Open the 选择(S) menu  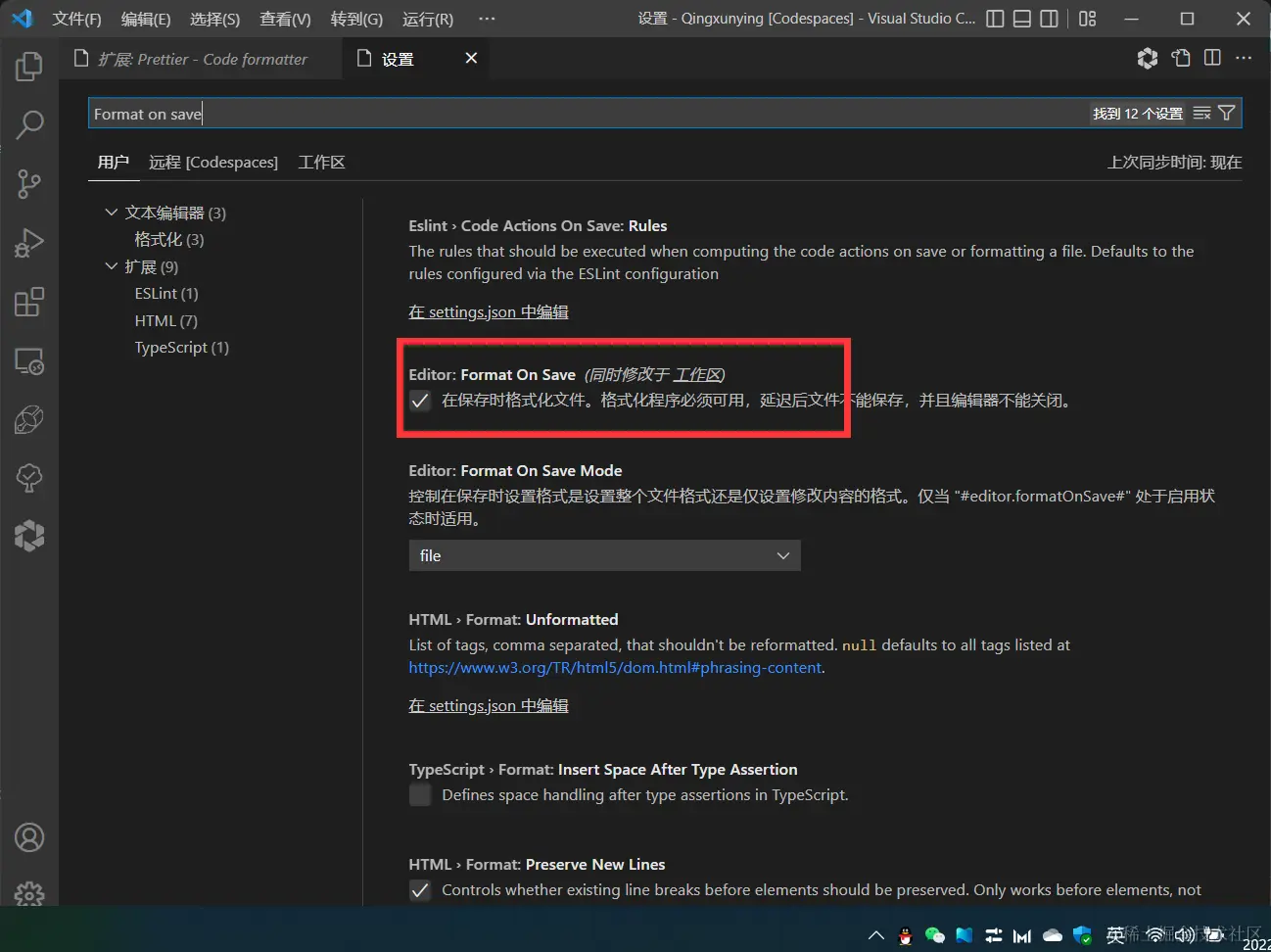(214, 19)
